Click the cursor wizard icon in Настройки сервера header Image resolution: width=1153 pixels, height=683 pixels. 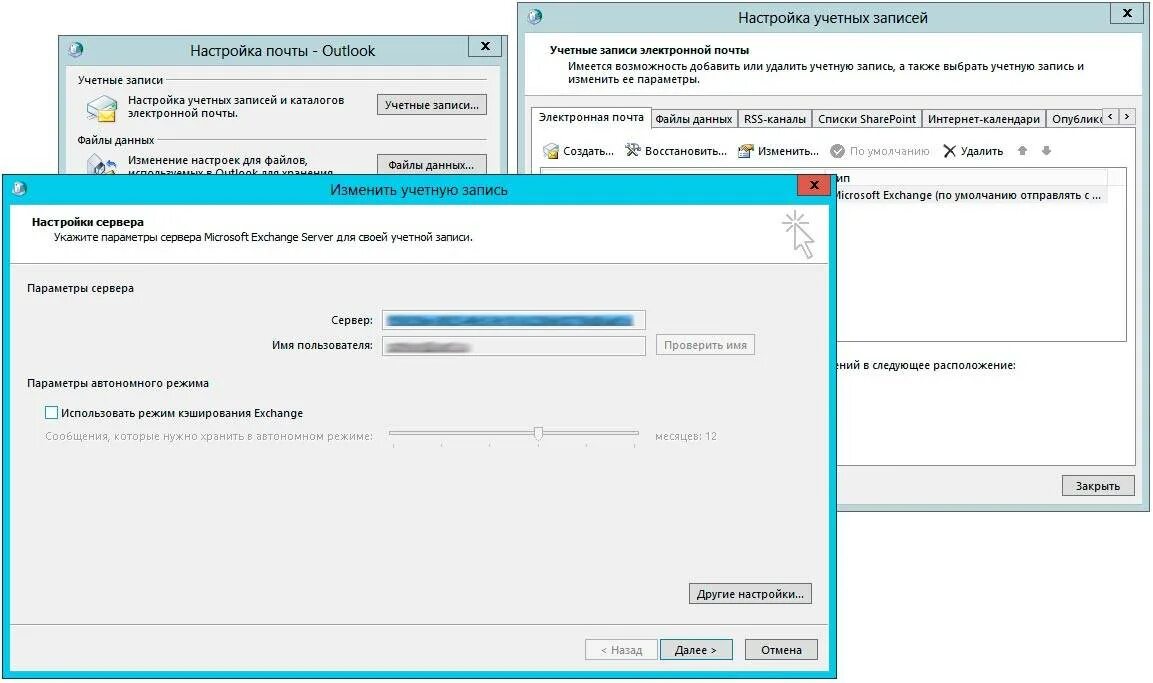pyautogui.click(x=798, y=235)
